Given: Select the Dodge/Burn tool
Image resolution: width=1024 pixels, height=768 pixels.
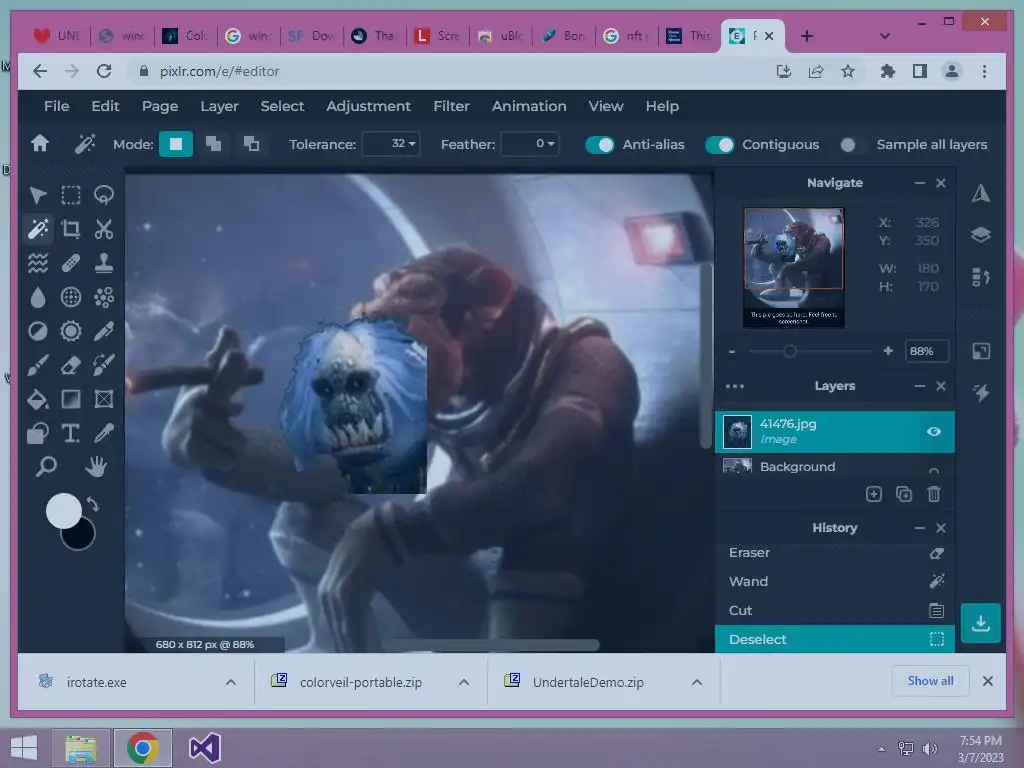Looking at the screenshot, I should click(38, 331).
